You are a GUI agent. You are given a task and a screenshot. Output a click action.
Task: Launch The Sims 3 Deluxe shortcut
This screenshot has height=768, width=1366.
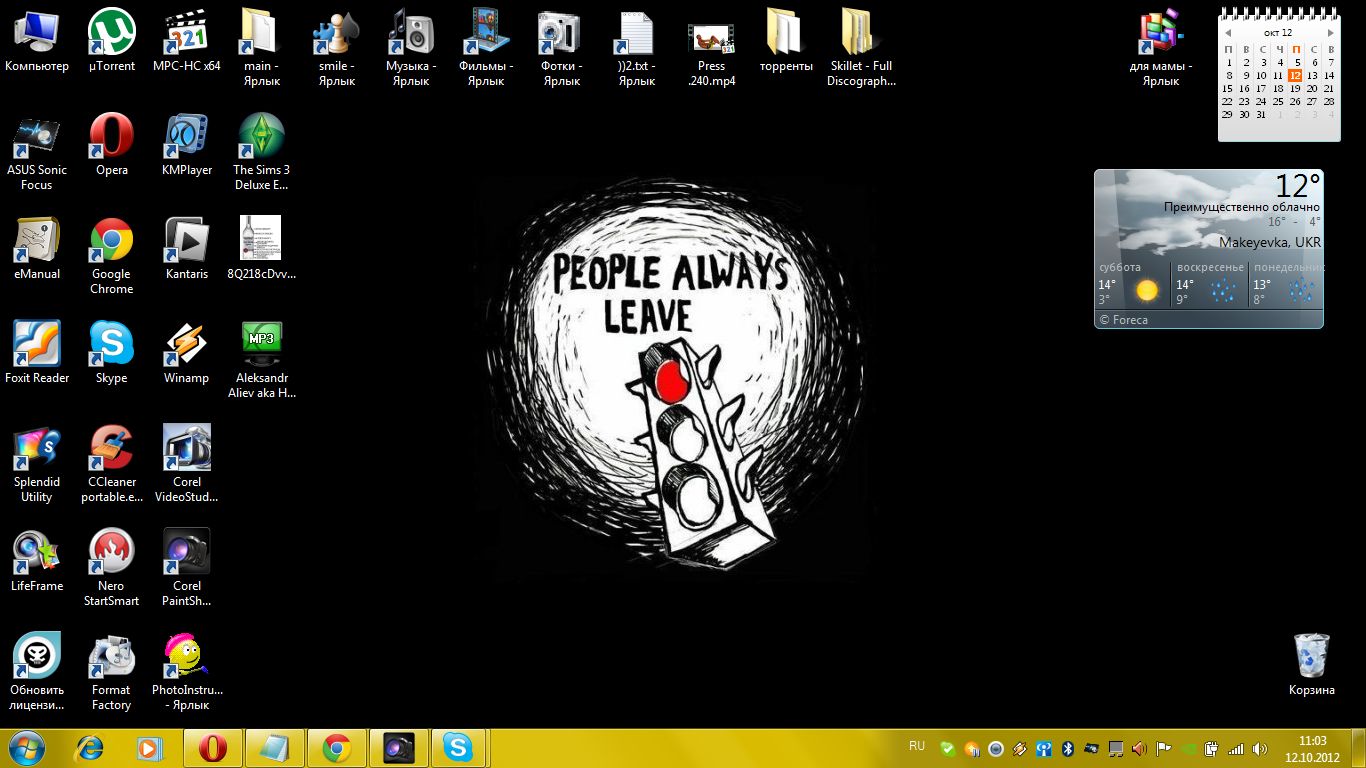tap(261, 152)
